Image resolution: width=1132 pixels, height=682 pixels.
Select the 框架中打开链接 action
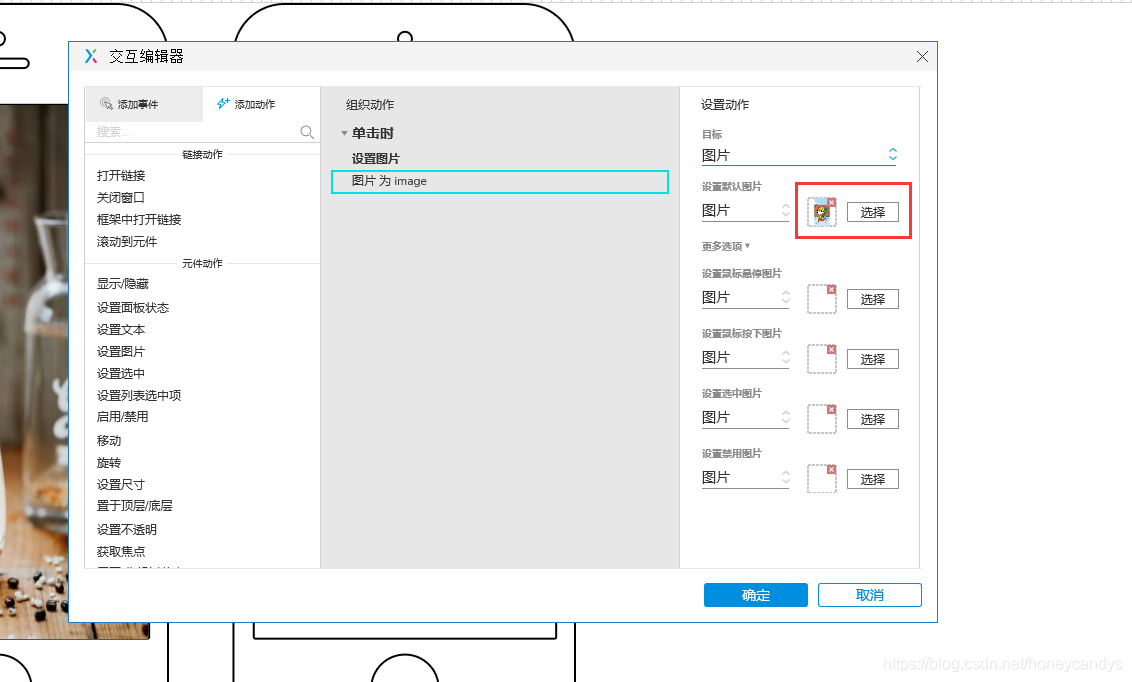[x=139, y=219]
